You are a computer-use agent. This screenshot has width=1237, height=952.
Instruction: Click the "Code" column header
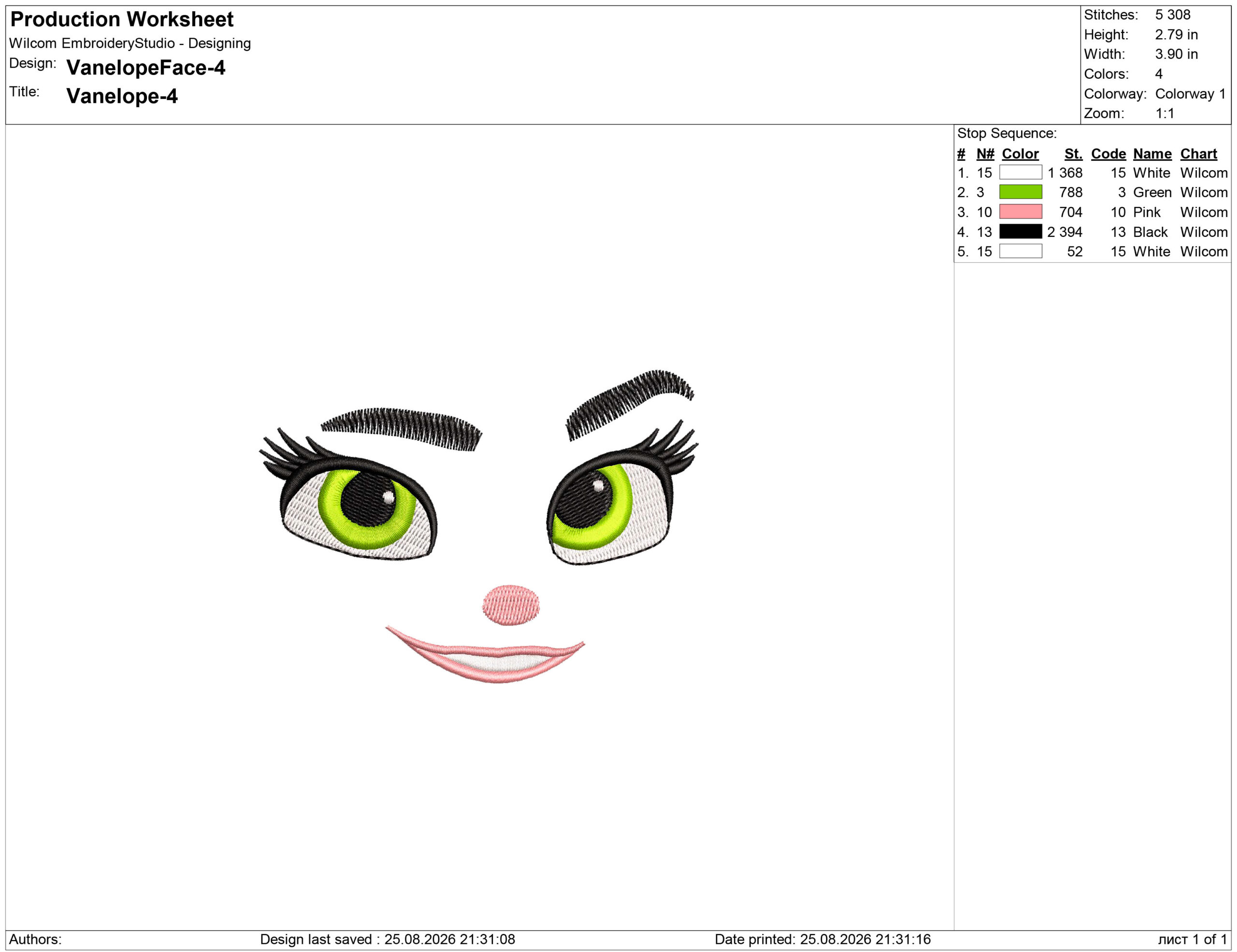(x=1108, y=154)
